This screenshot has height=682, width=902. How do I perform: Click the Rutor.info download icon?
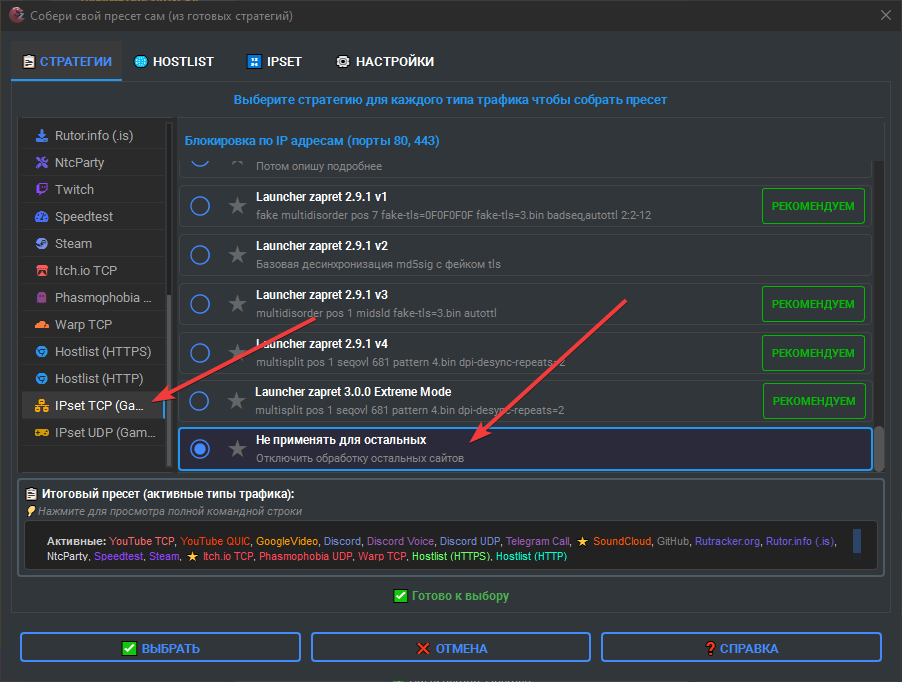tap(42, 136)
